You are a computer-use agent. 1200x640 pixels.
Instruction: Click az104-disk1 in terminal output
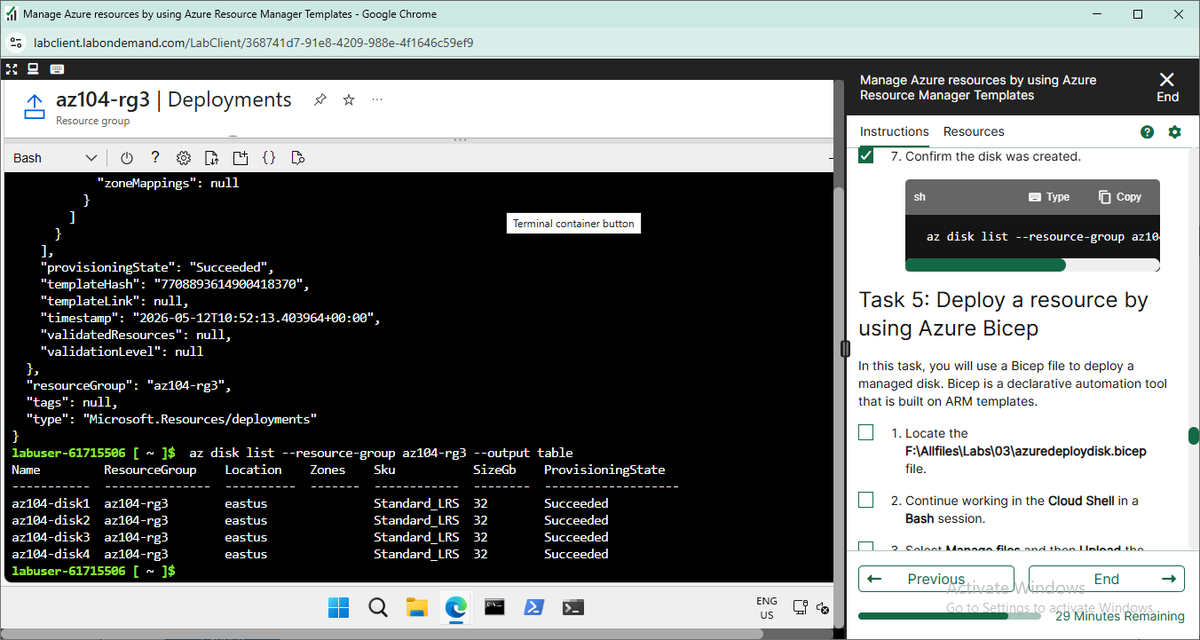click(x=51, y=503)
